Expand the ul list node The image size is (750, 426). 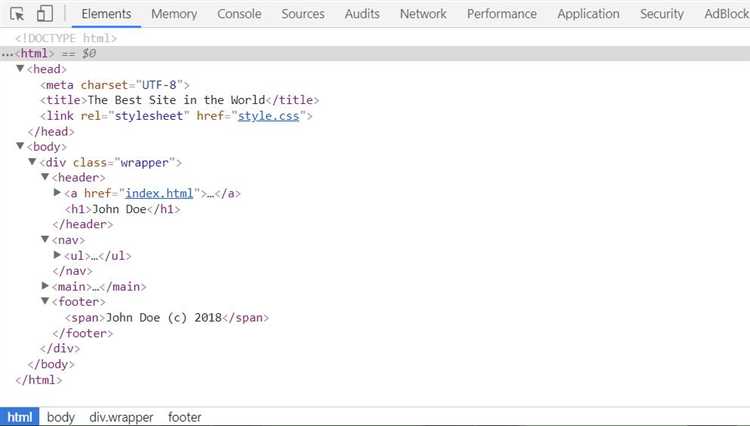[57, 256]
